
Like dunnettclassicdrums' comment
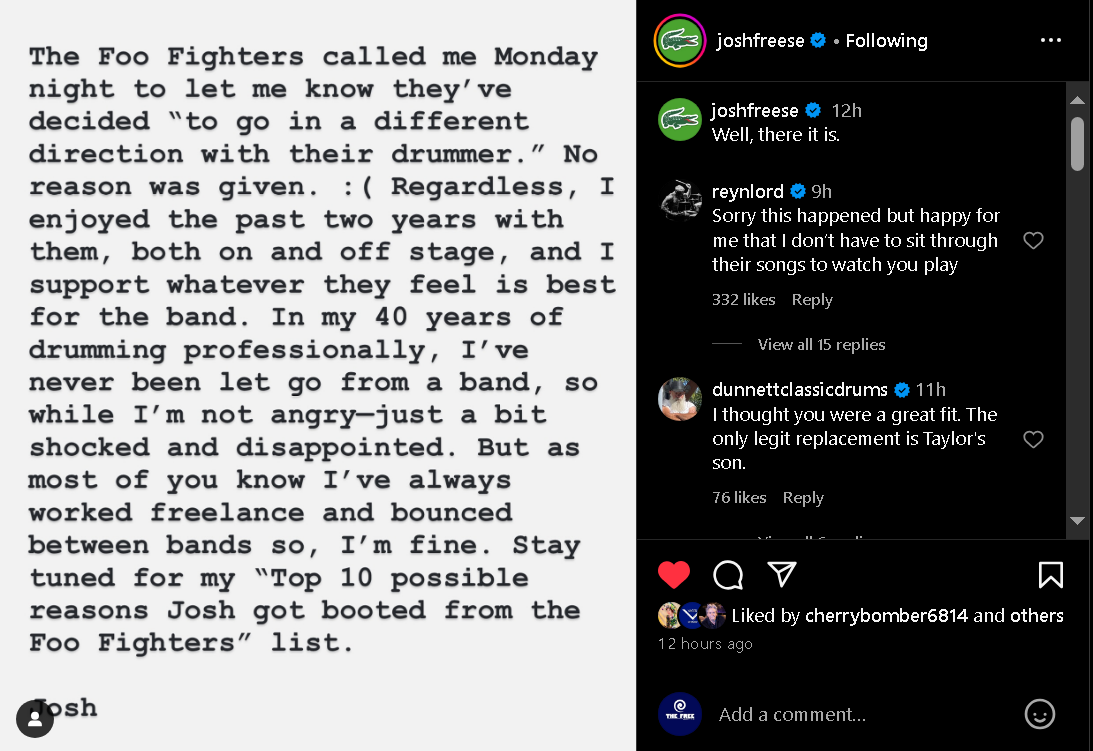click(x=1033, y=440)
